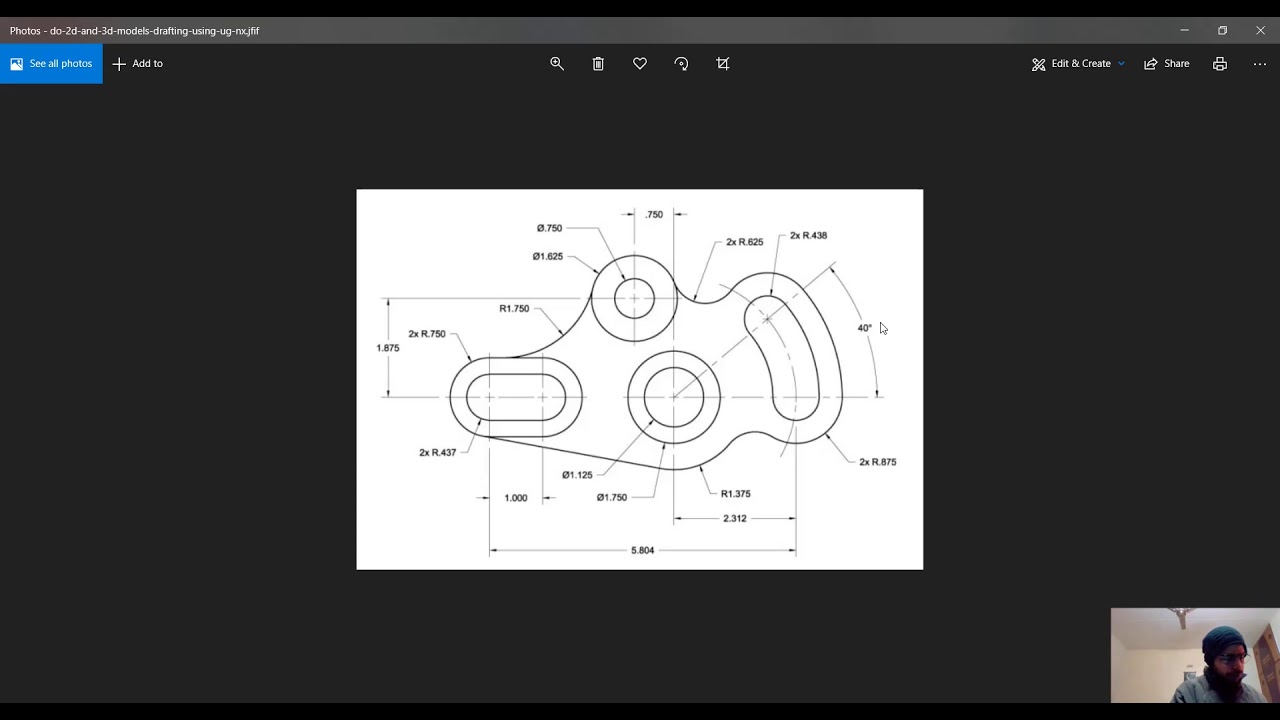This screenshot has width=1280, height=720.
Task: Click the 1.875 vertical dimension
Action: click(388, 348)
